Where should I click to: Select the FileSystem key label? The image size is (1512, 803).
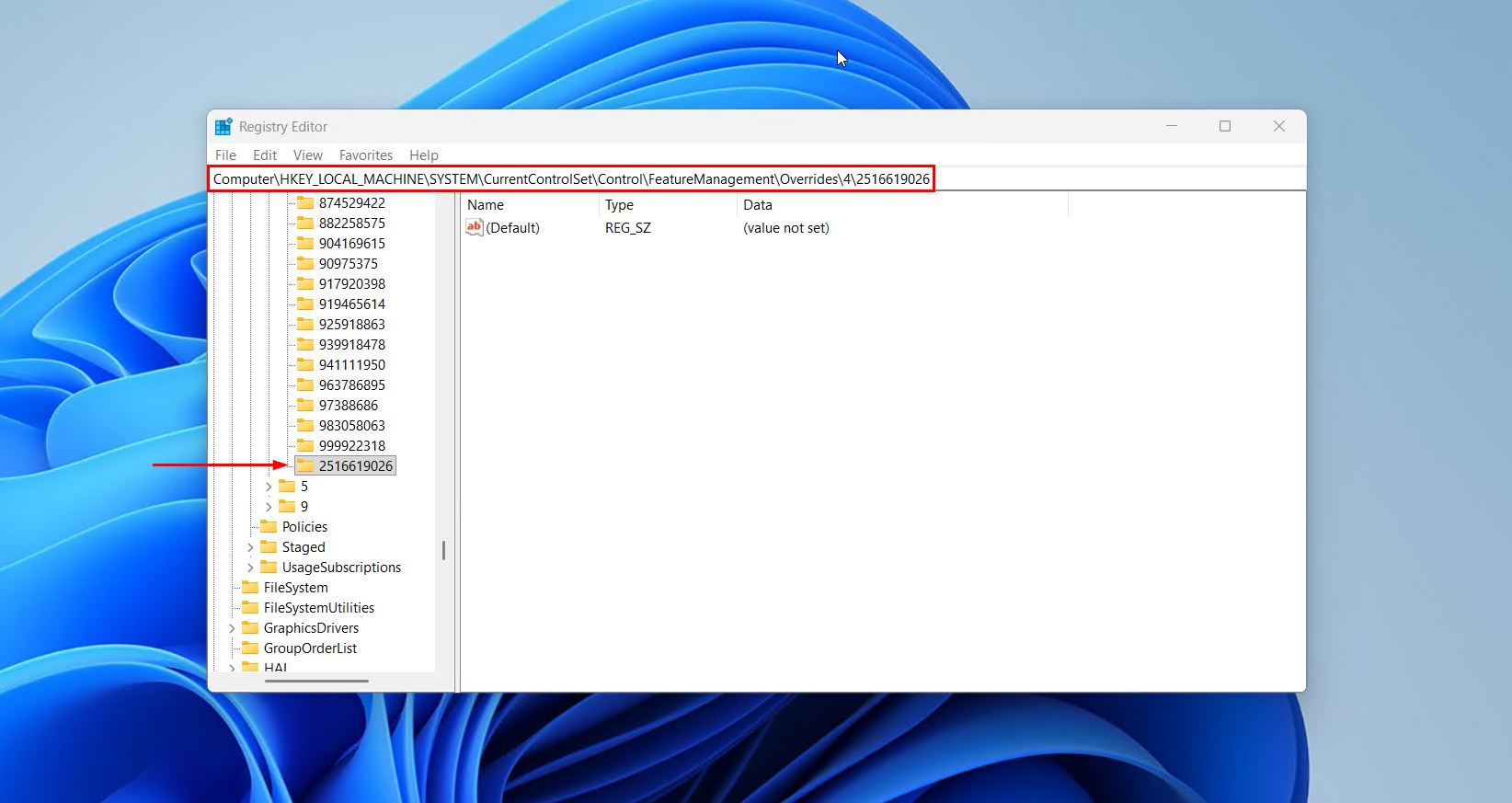[295, 588]
